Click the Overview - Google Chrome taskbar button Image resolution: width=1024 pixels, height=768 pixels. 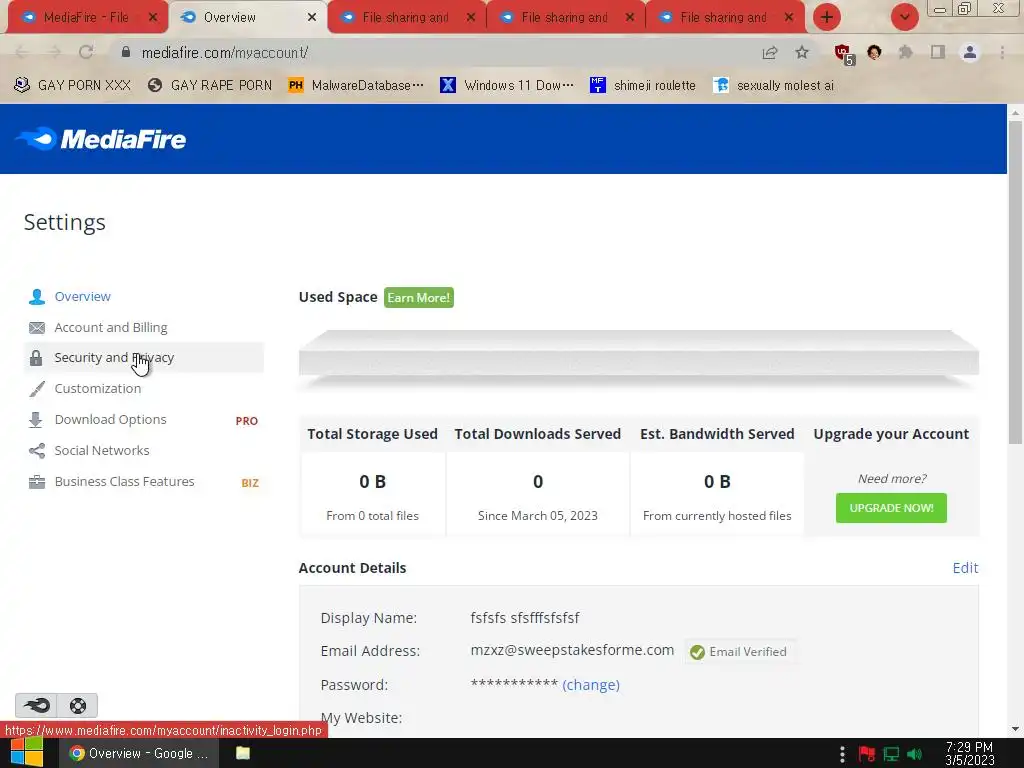(x=139, y=753)
